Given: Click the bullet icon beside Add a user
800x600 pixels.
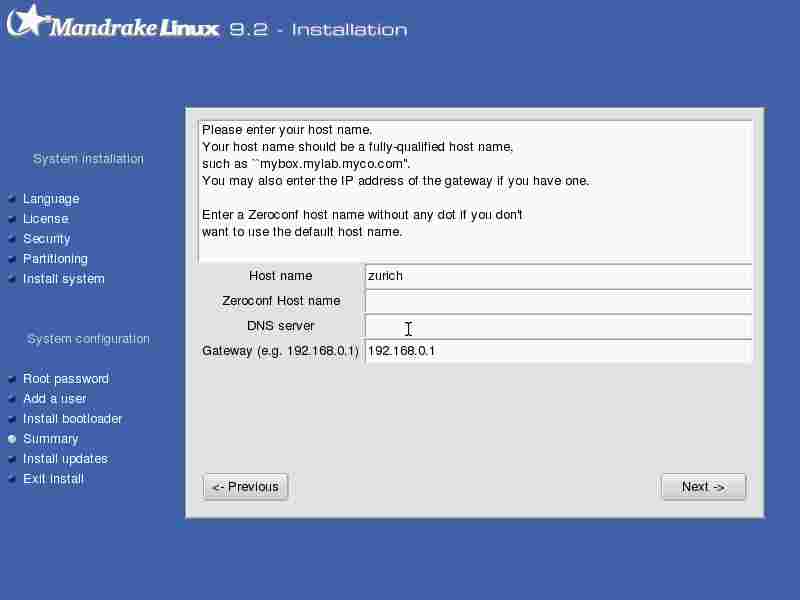Looking at the screenshot, I should [x=12, y=399].
